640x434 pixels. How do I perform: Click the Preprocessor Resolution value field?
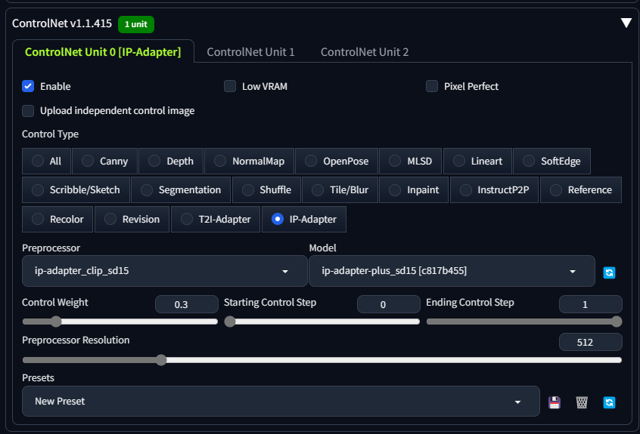[591, 342]
